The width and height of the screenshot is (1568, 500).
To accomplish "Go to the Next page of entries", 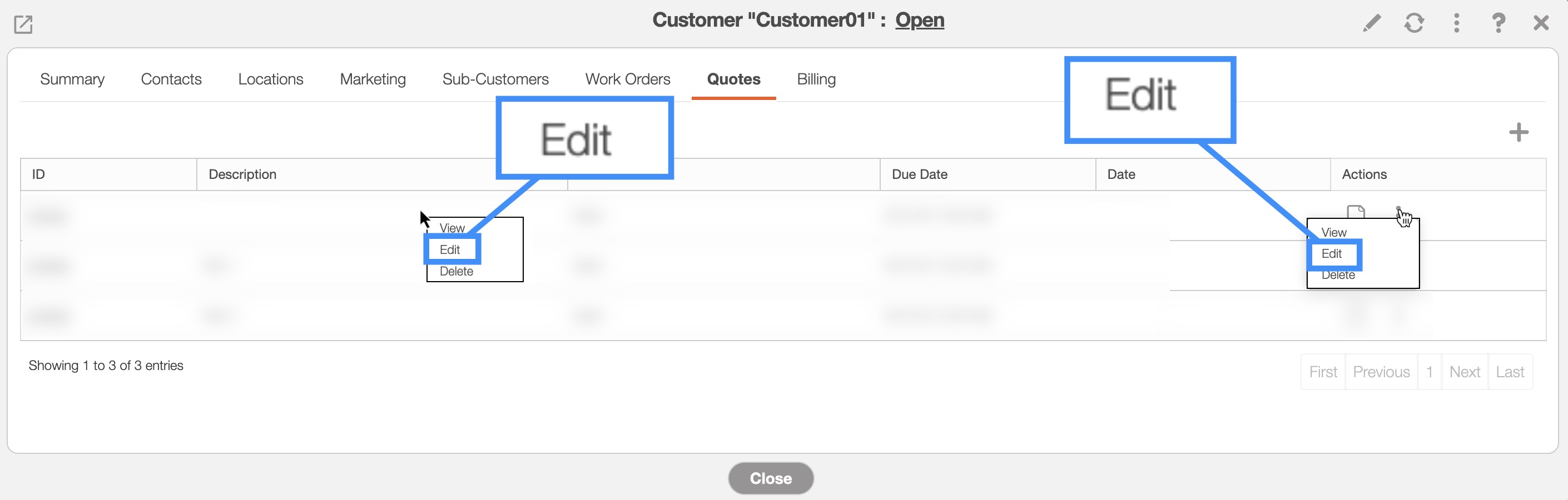I will [x=1464, y=372].
